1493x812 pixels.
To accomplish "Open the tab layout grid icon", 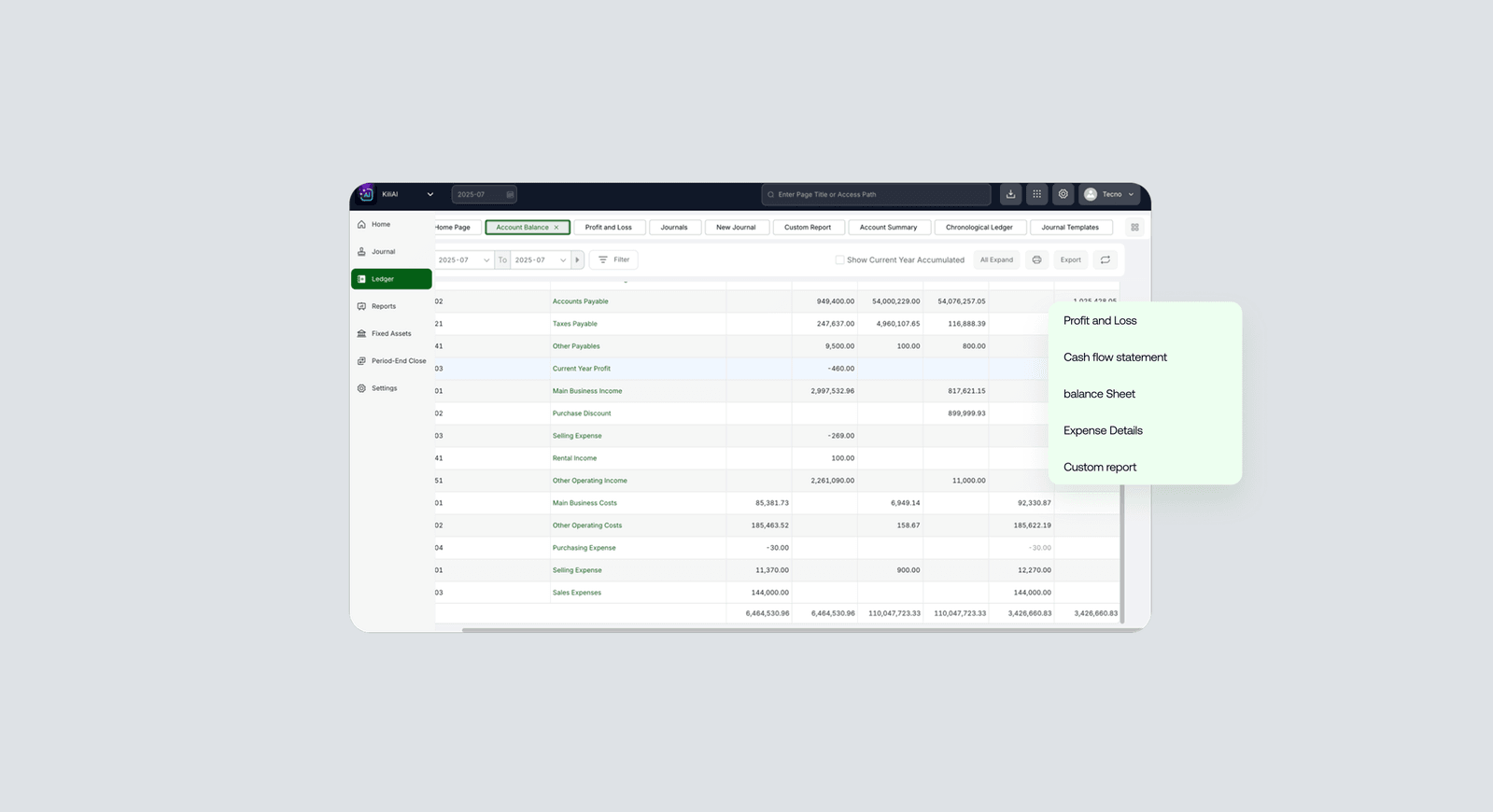I will point(1134,228).
